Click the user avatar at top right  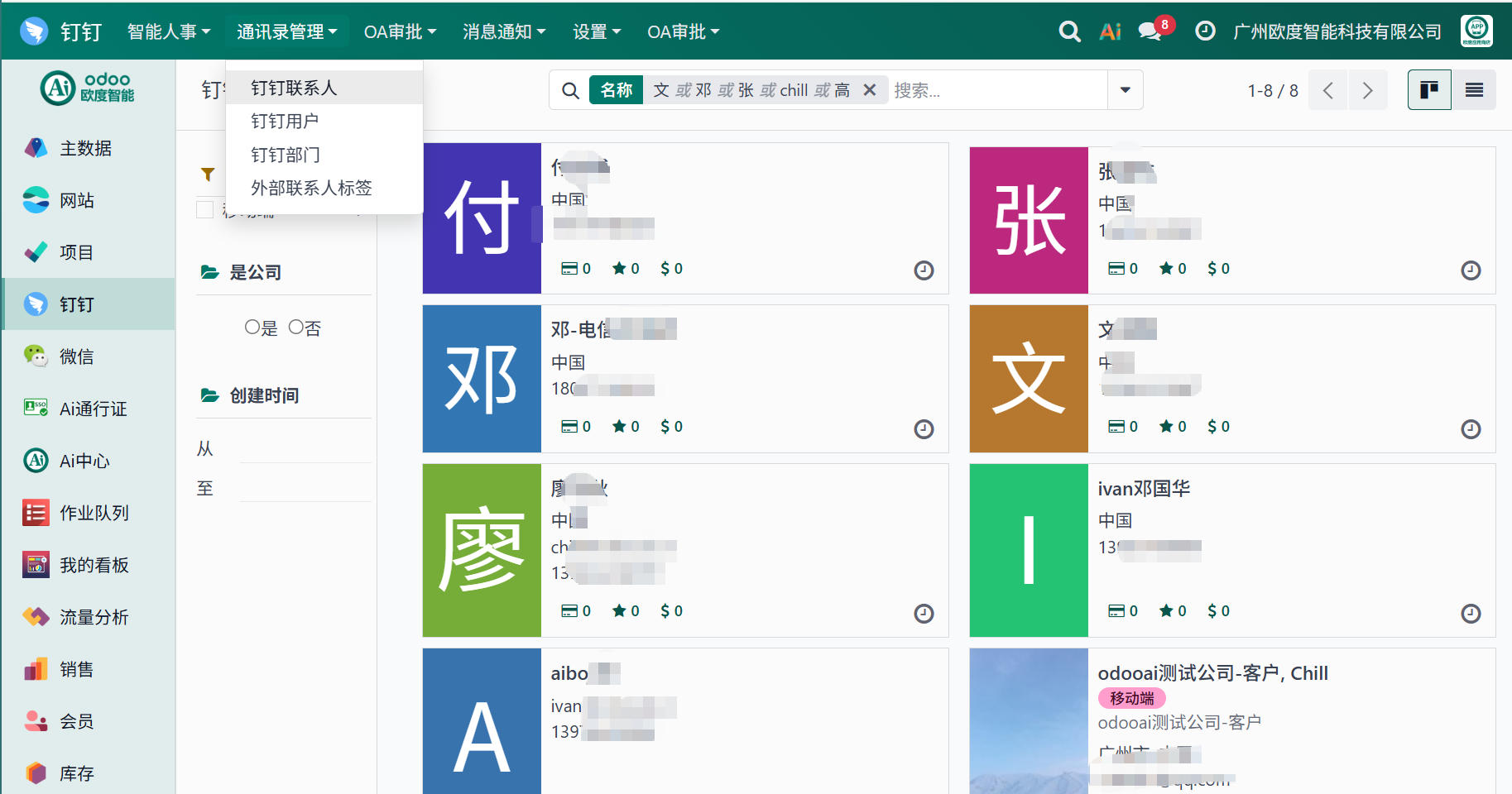(x=1476, y=31)
